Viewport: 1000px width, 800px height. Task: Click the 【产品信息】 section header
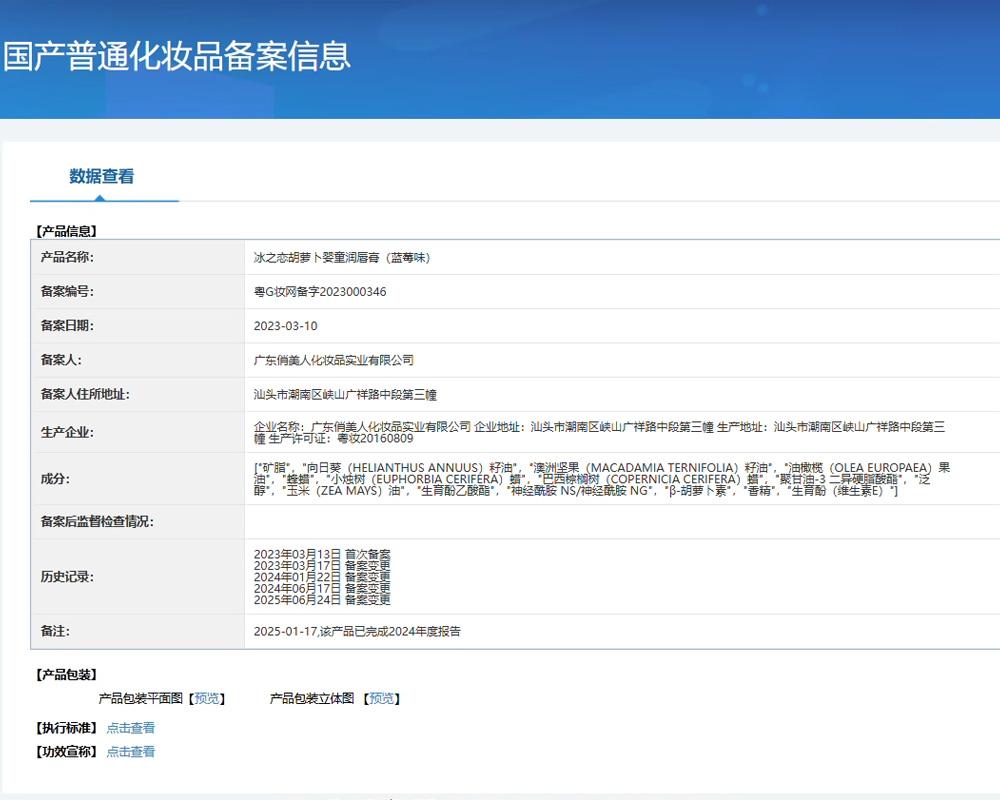coord(66,231)
